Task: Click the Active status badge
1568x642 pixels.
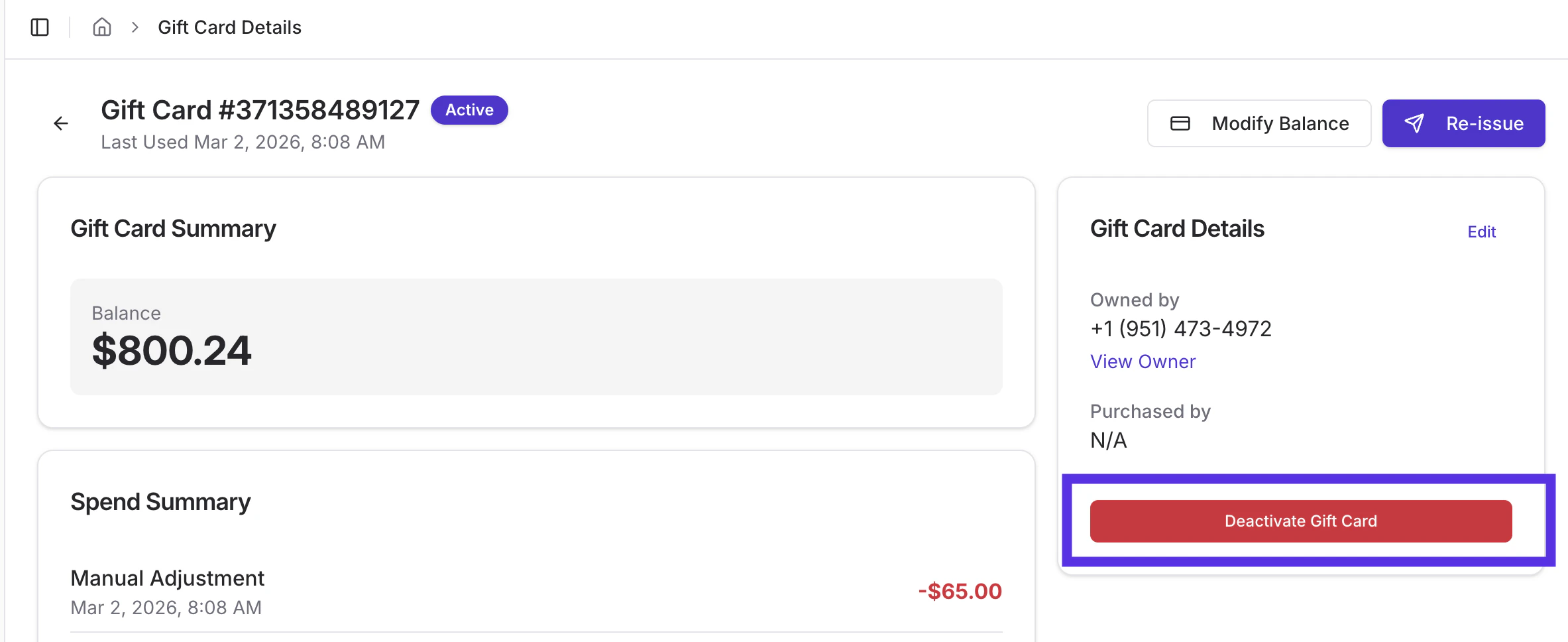Action: pyautogui.click(x=469, y=110)
